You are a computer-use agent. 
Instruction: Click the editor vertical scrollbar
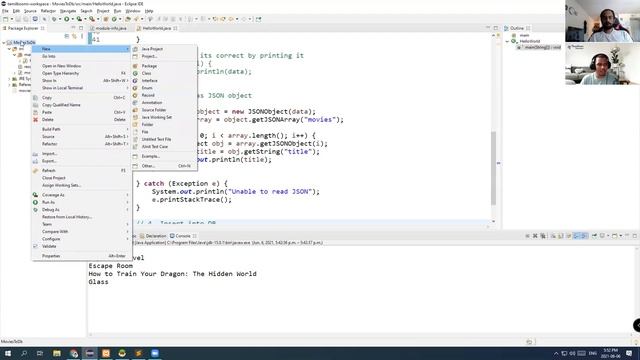tap(493, 167)
